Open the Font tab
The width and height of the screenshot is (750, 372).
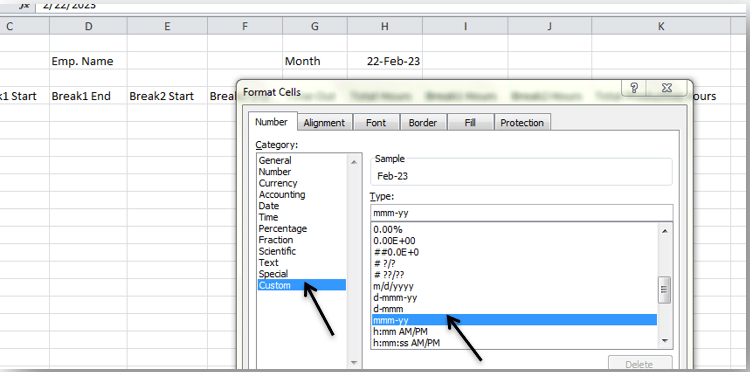point(375,122)
